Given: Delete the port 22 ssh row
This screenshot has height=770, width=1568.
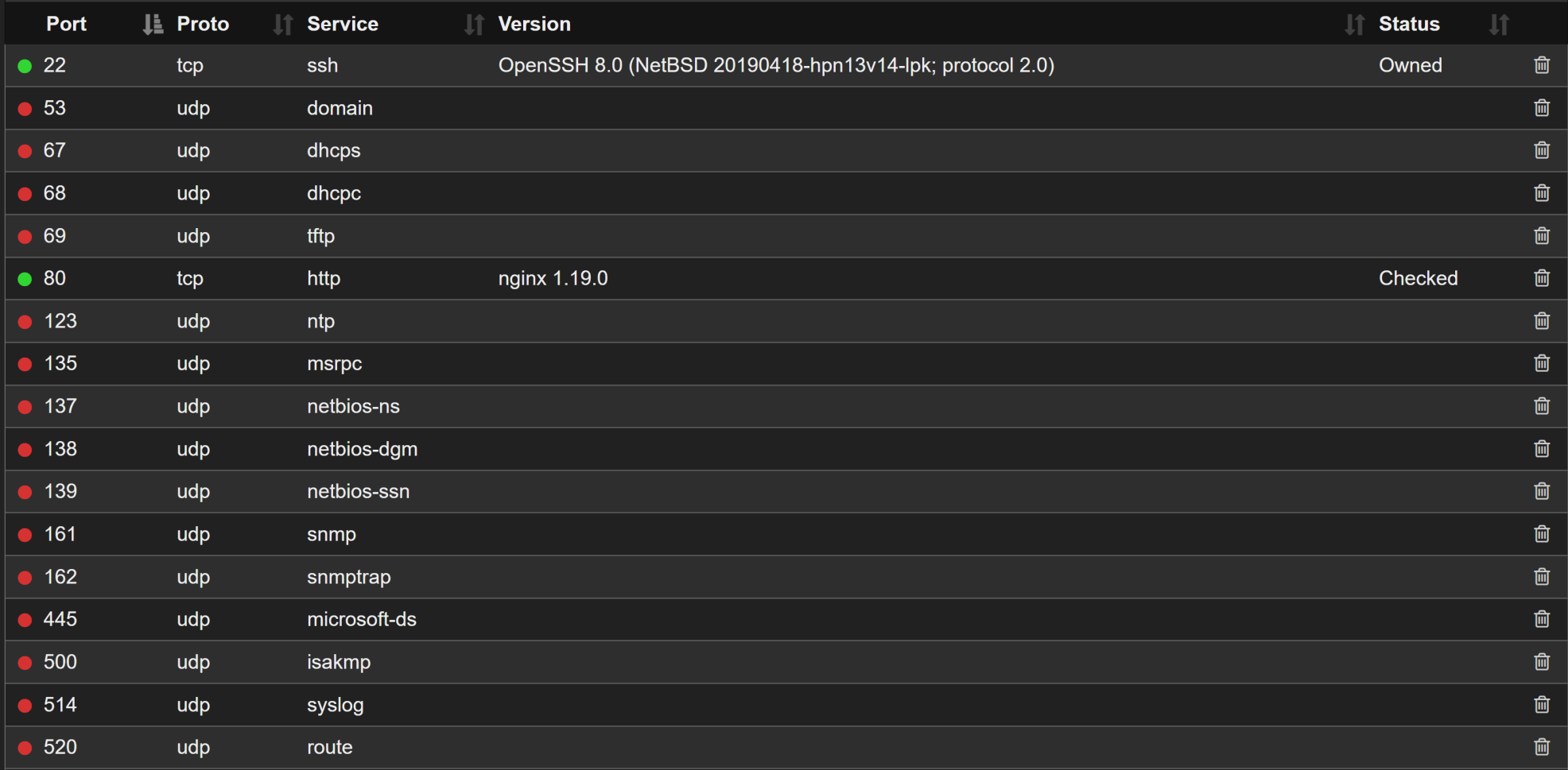Looking at the screenshot, I should [1541, 65].
